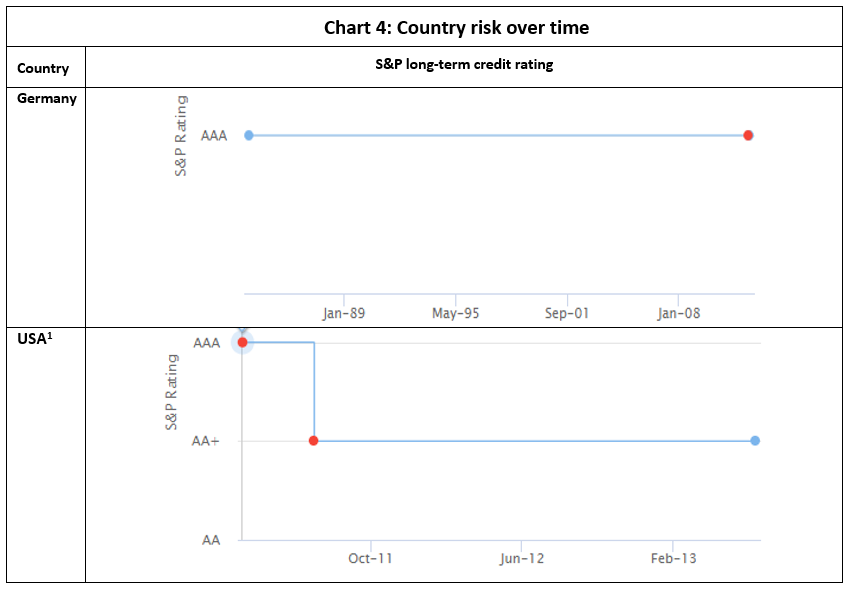Click the May-95 axis label
This screenshot has width=850, height=591.
[455, 313]
